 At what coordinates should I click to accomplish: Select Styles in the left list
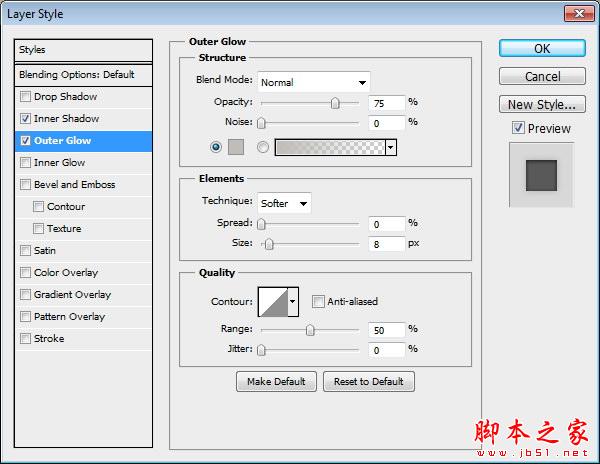pos(83,50)
